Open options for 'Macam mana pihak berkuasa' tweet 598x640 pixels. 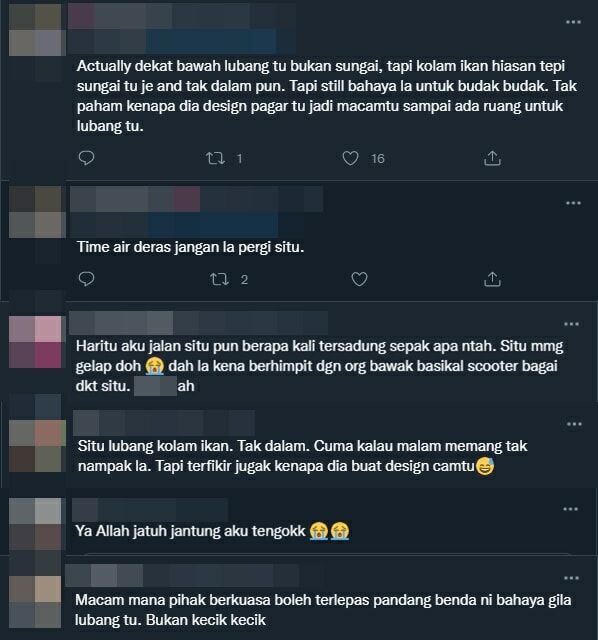click(571, 578)
